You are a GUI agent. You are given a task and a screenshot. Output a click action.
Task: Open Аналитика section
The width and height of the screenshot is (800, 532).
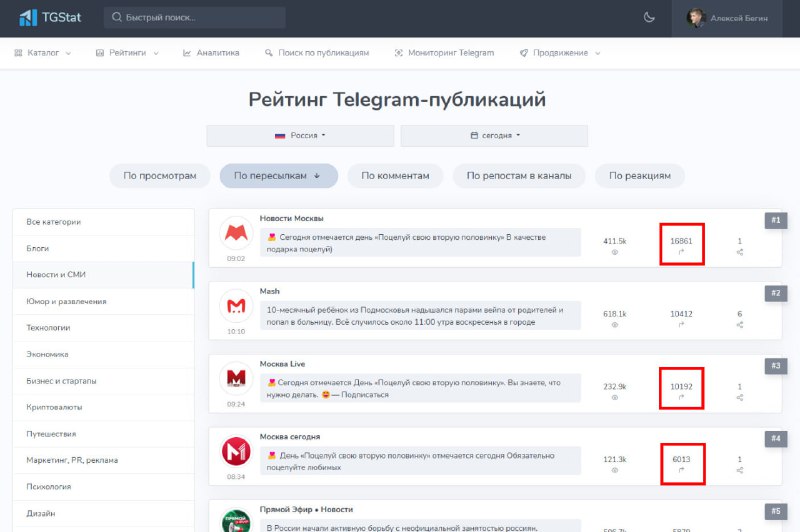tap(211, 53)
